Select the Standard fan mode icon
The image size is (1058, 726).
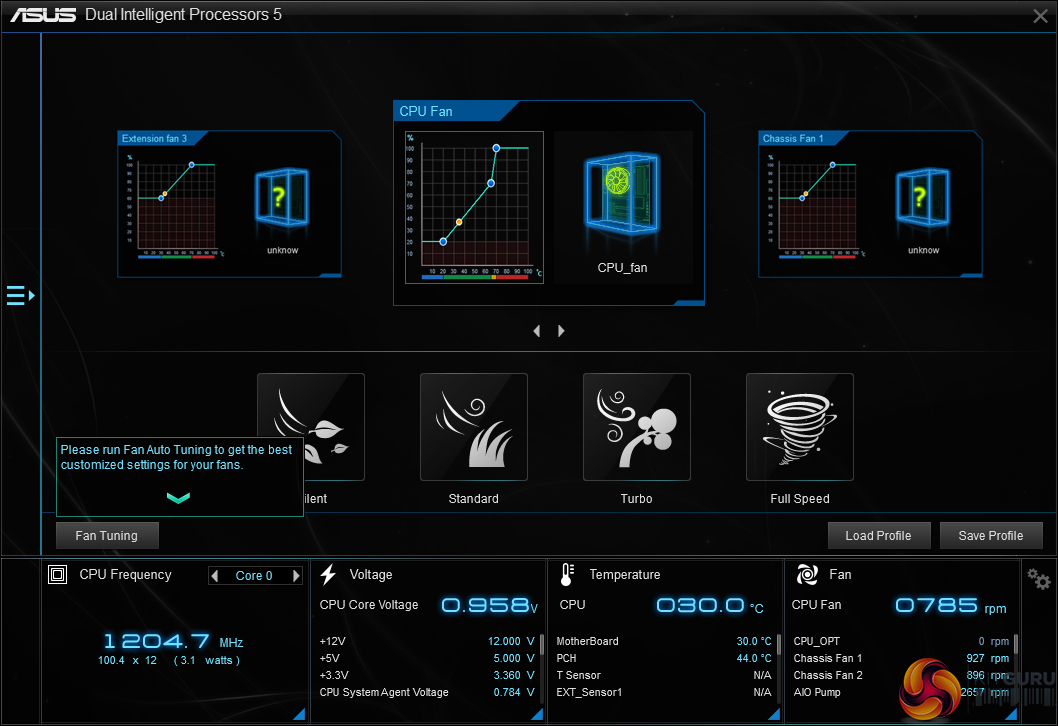point(474,427)
